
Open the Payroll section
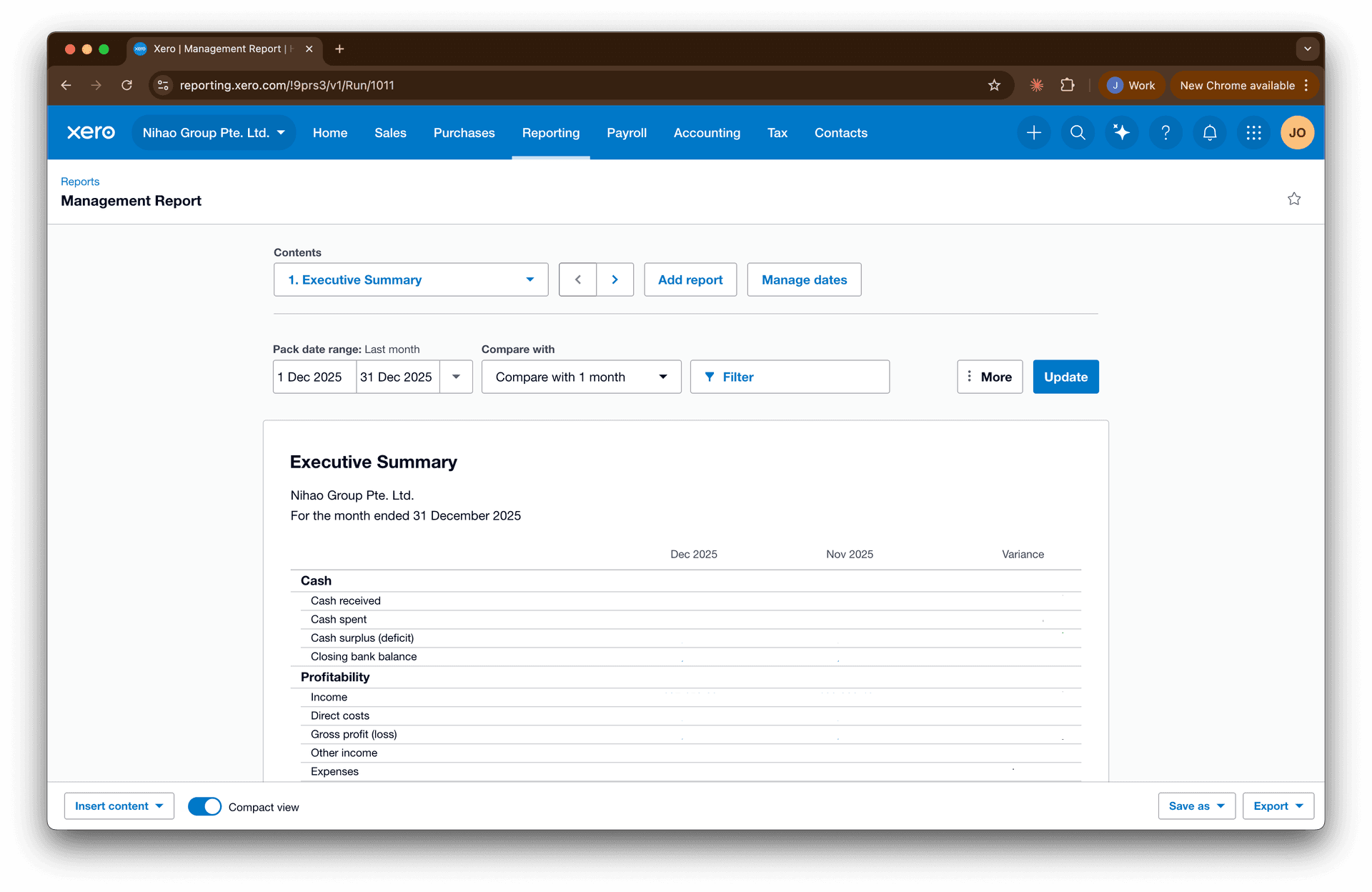pos(627,133)
